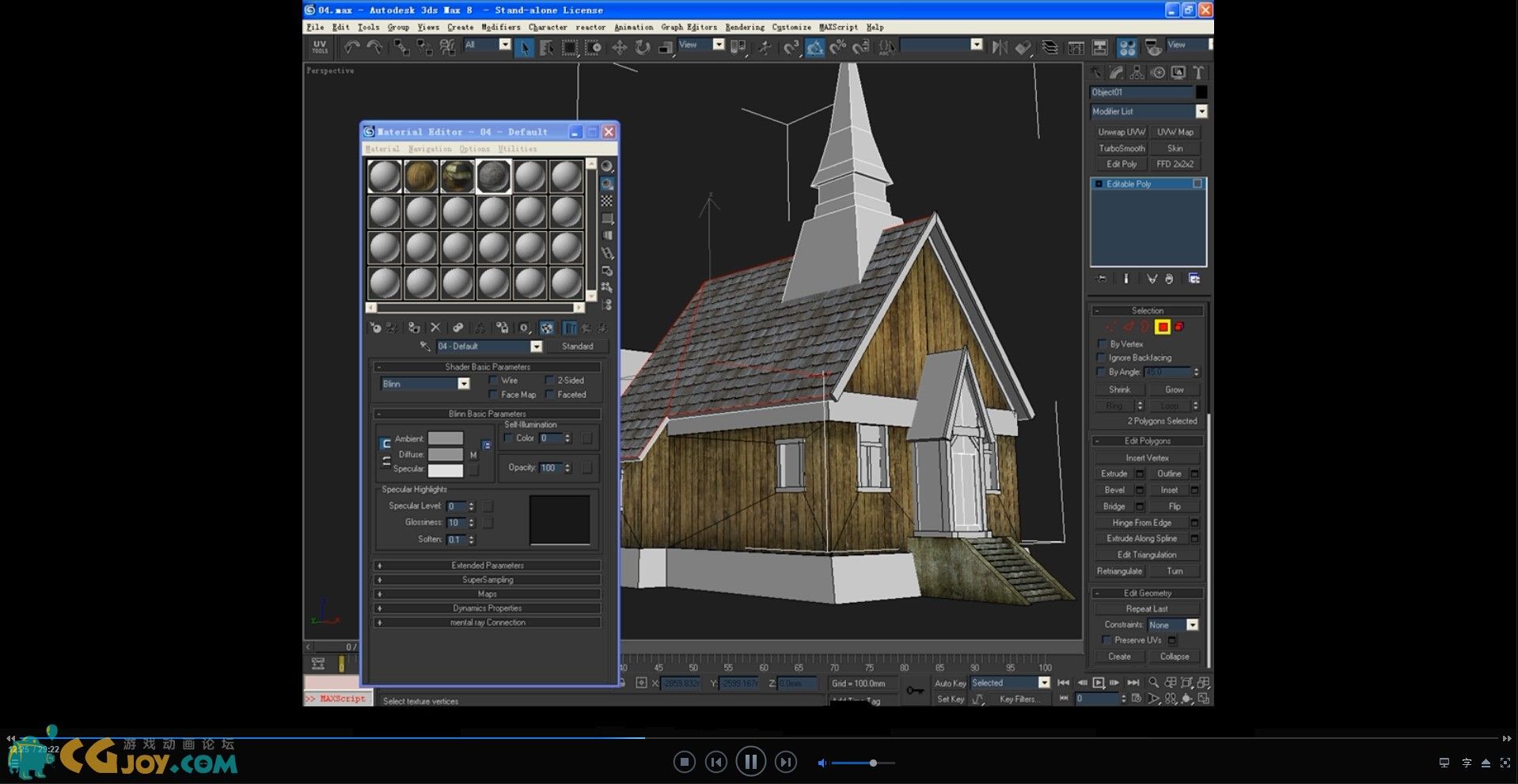Expand the Extended Parameters rollout
The image size is (1518, 784).
[x=487, y=566]
